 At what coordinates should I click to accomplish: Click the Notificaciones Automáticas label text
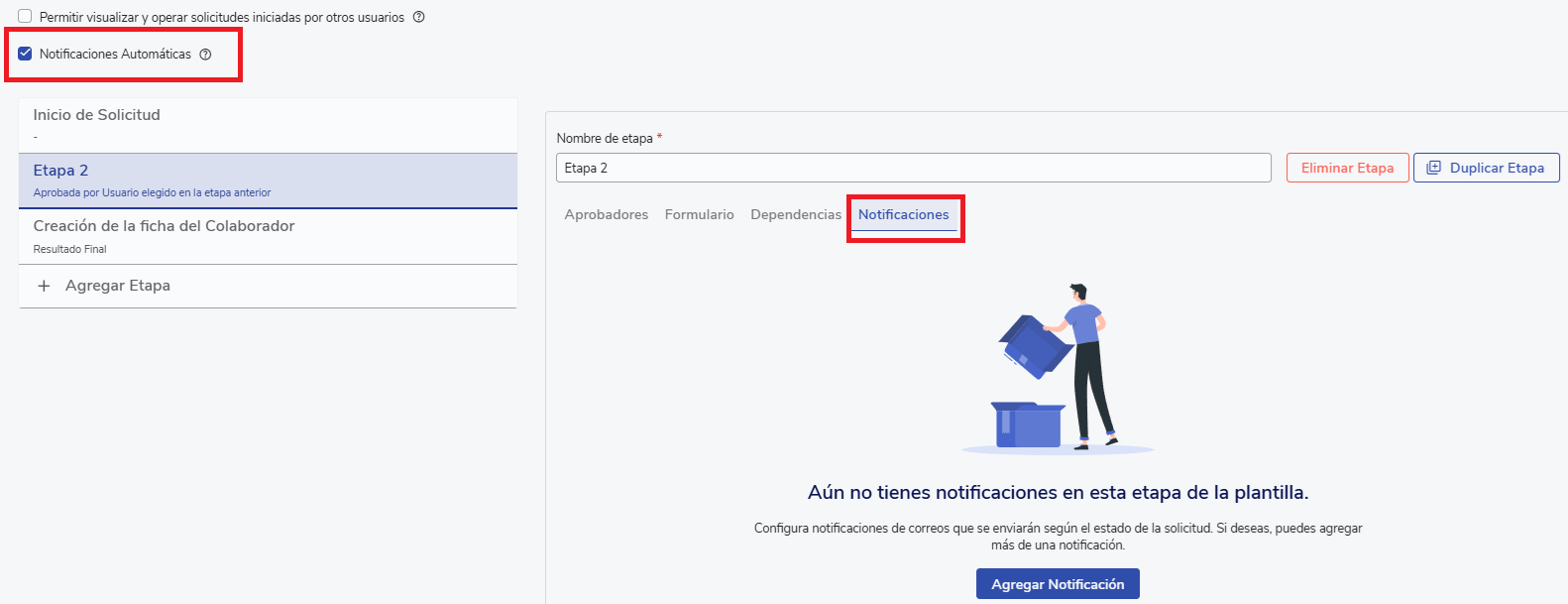pyautogui.click(x=115, y=55)
